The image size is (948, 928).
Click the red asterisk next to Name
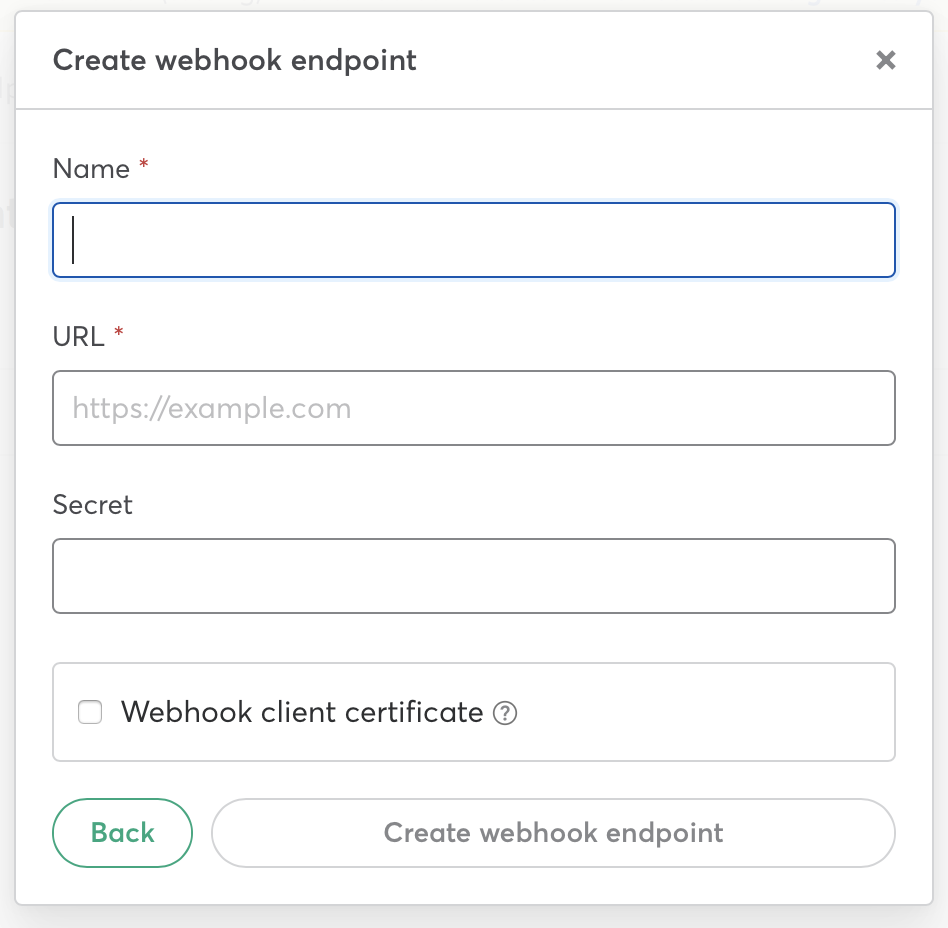pos(144,167)
